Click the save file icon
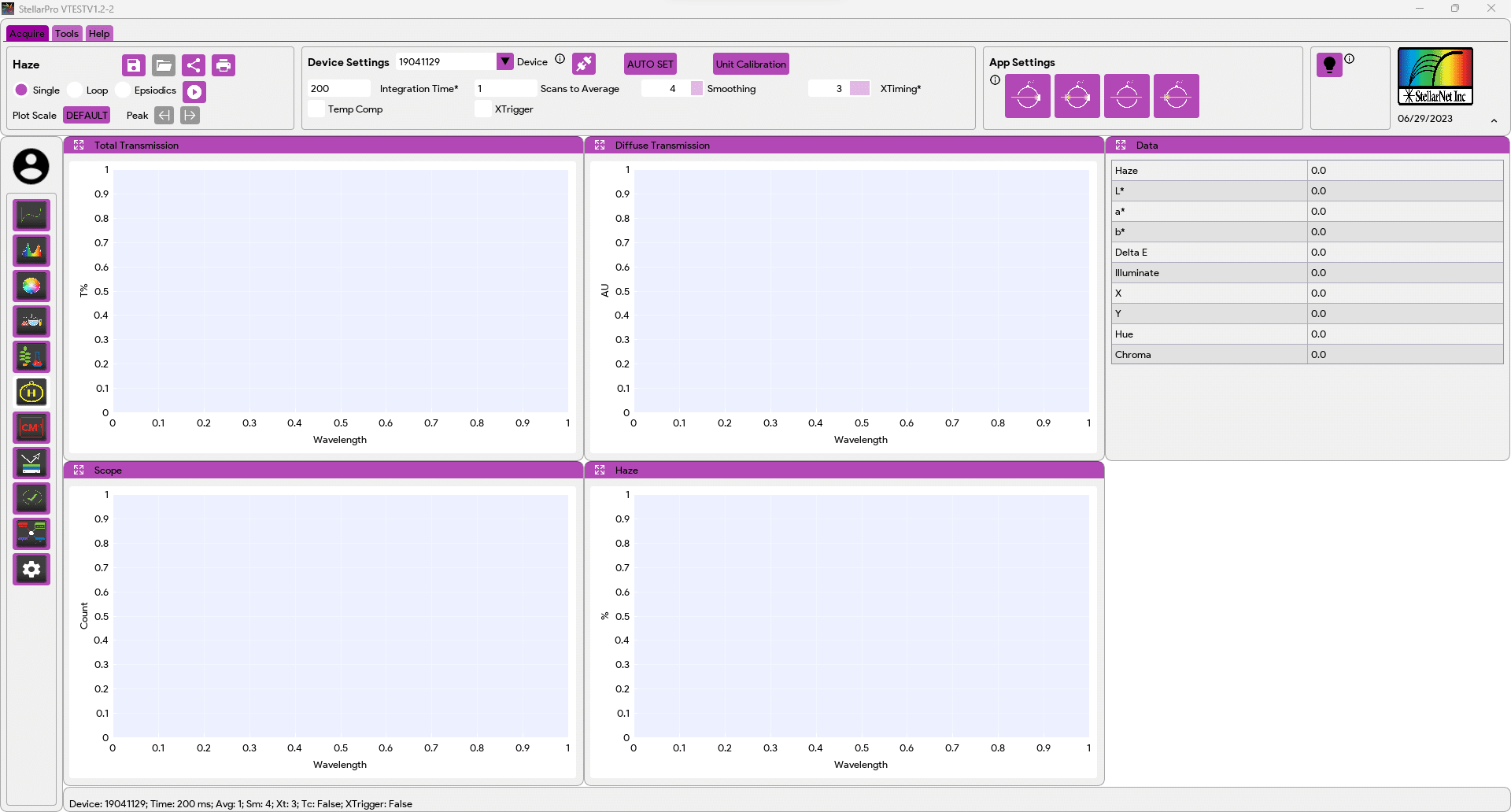This screenshot has height=812, width=1511. (x=134, y=65)
